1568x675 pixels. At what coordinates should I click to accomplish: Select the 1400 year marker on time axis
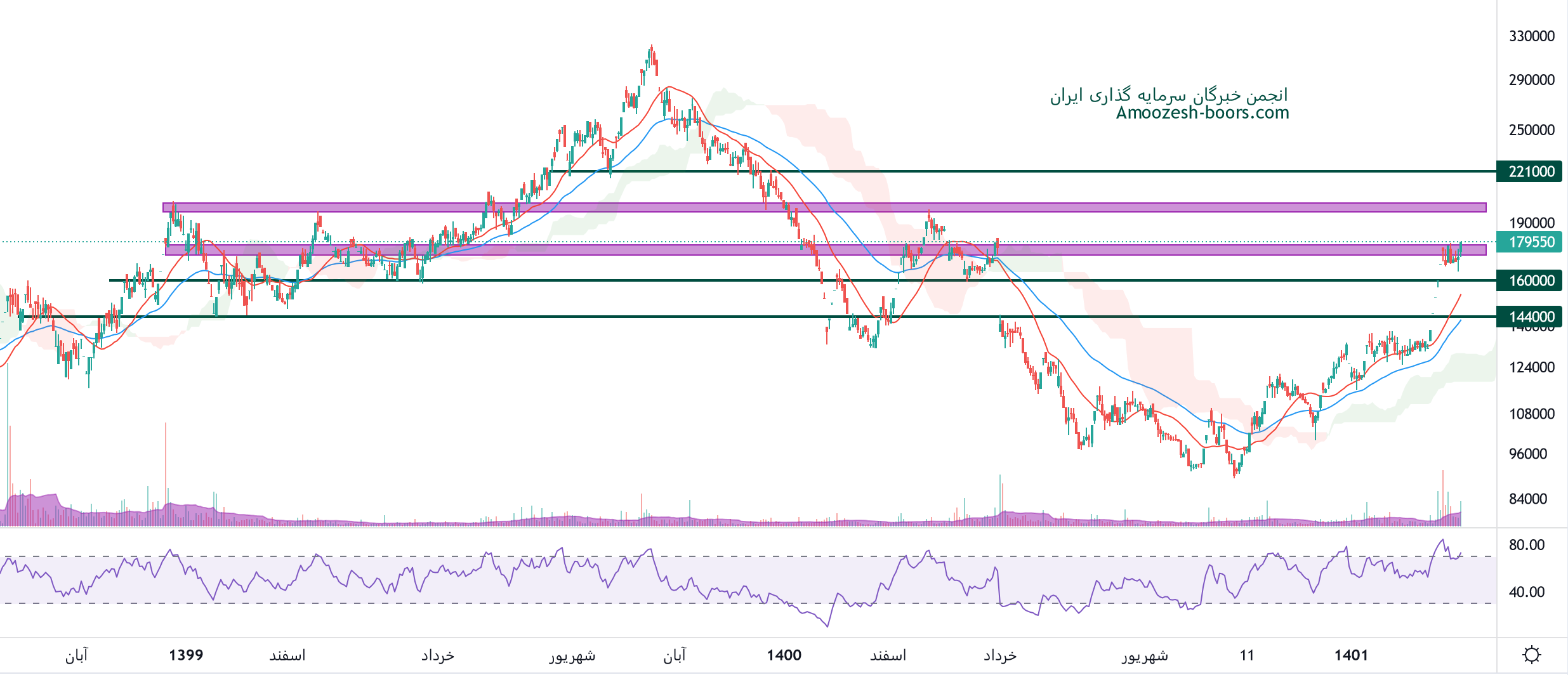pyautogui.click(x=784, y=655)
